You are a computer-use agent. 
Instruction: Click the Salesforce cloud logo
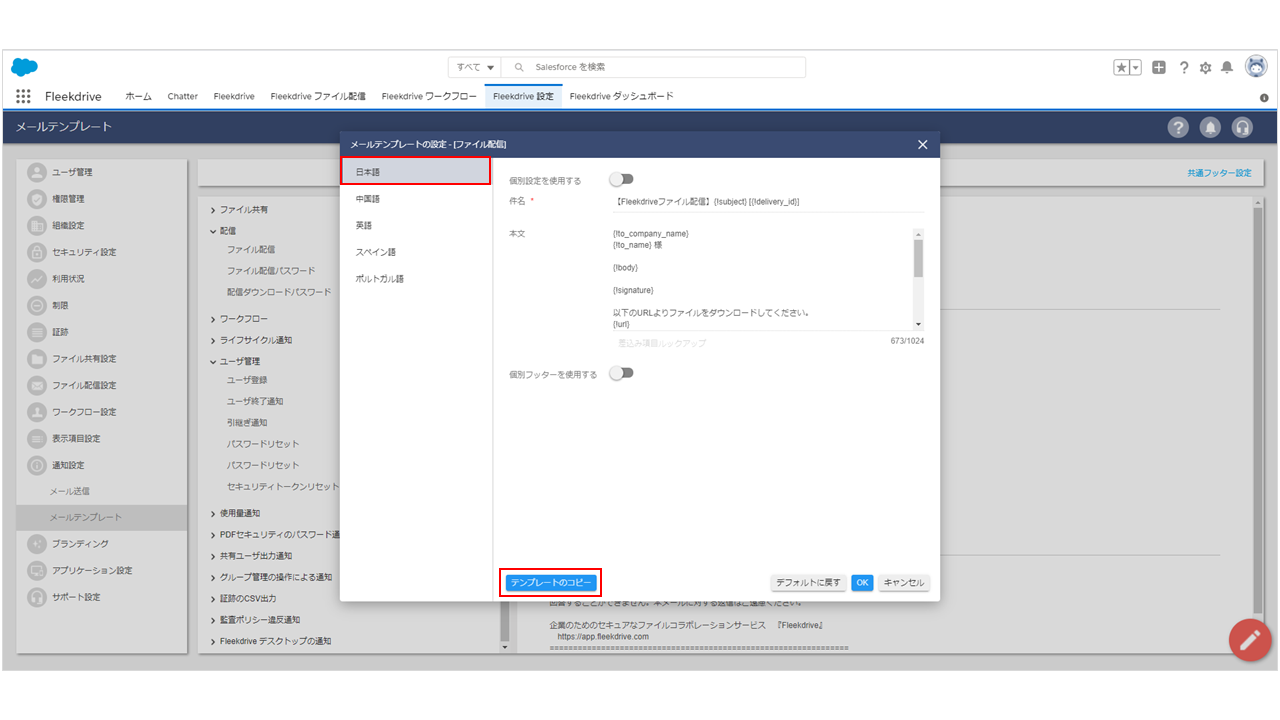click(24, 67)
